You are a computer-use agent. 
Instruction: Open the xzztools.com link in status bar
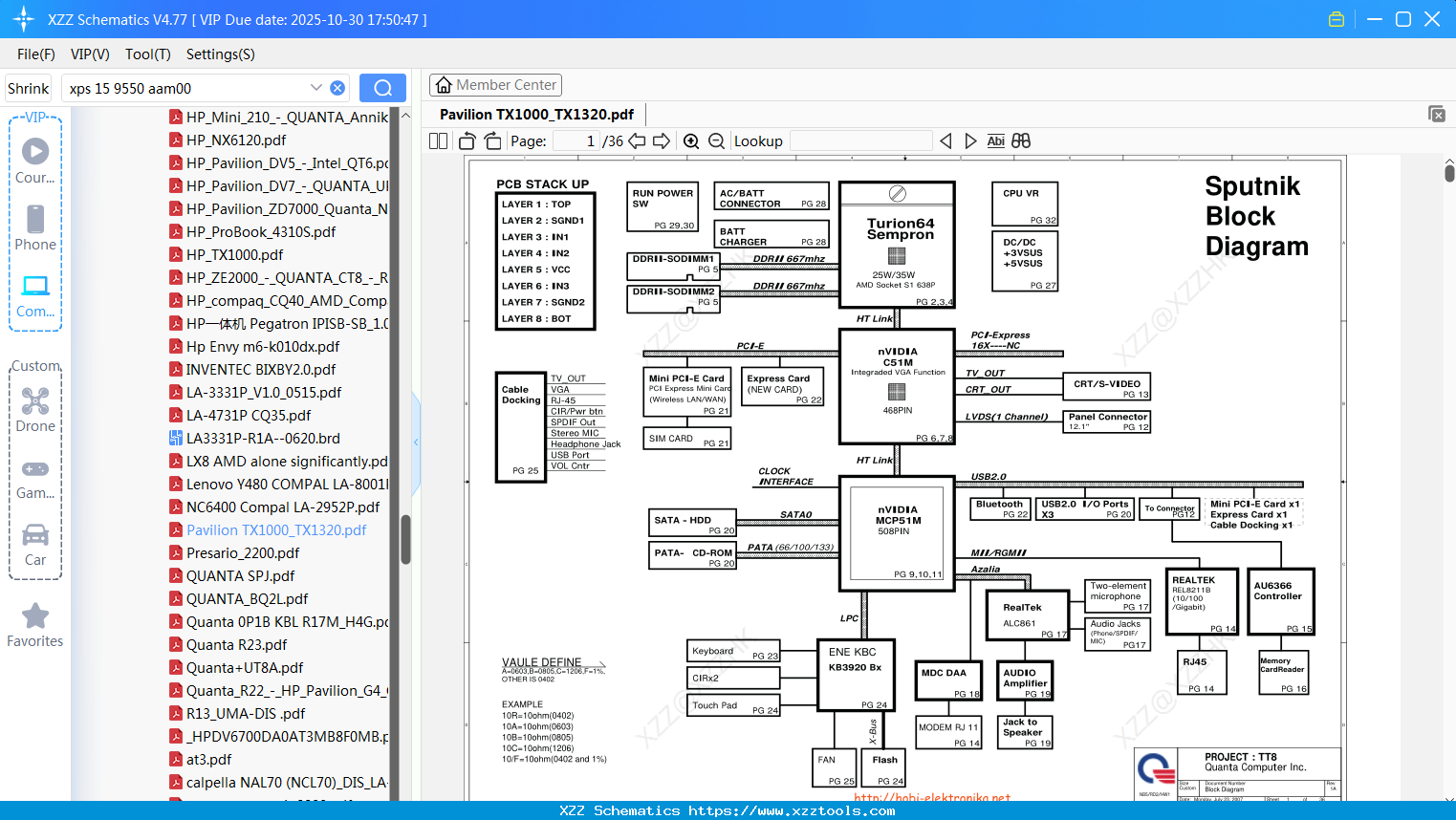[792, 810]
